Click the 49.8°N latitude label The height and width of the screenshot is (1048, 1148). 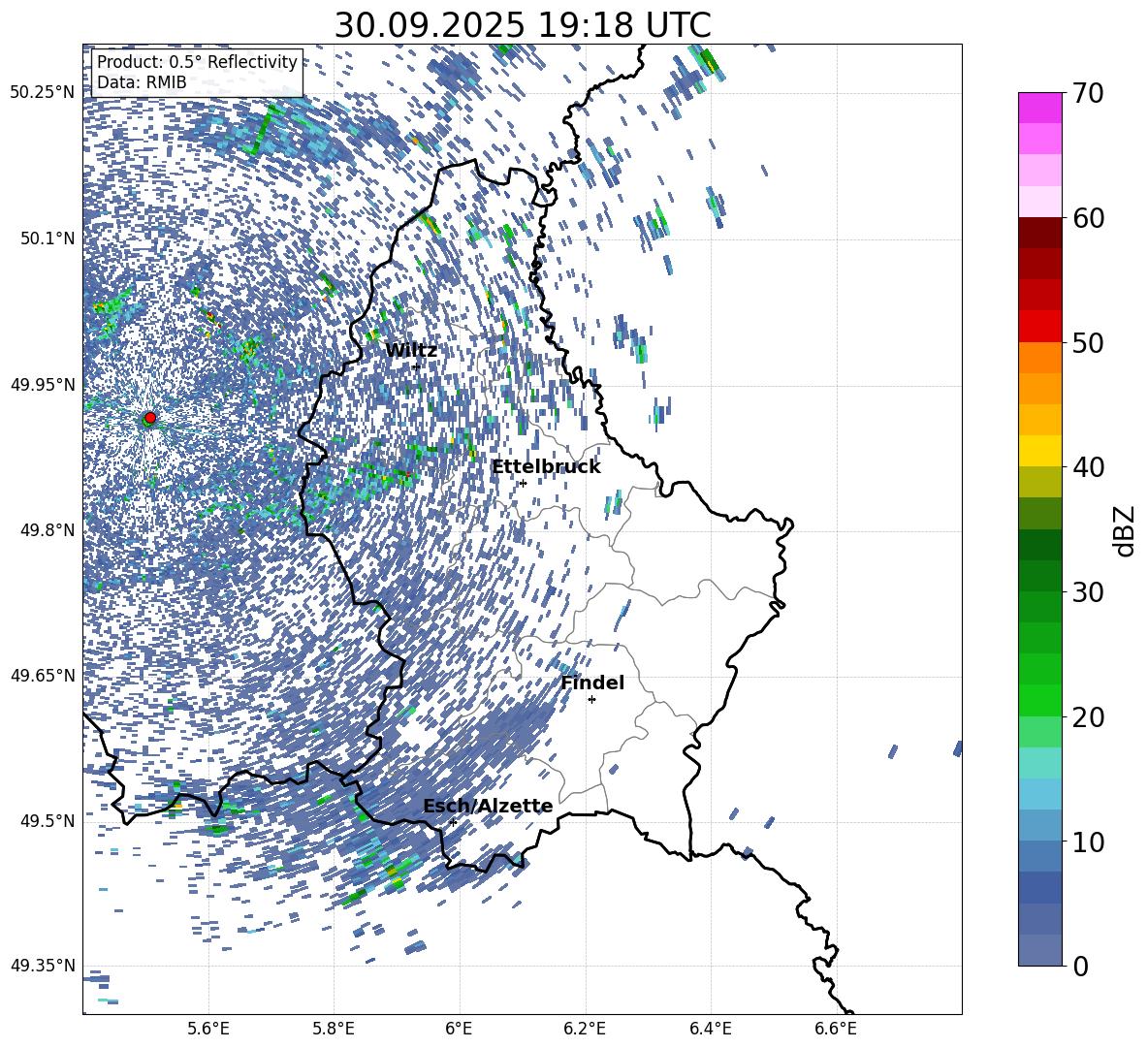[x=47, y=530]
